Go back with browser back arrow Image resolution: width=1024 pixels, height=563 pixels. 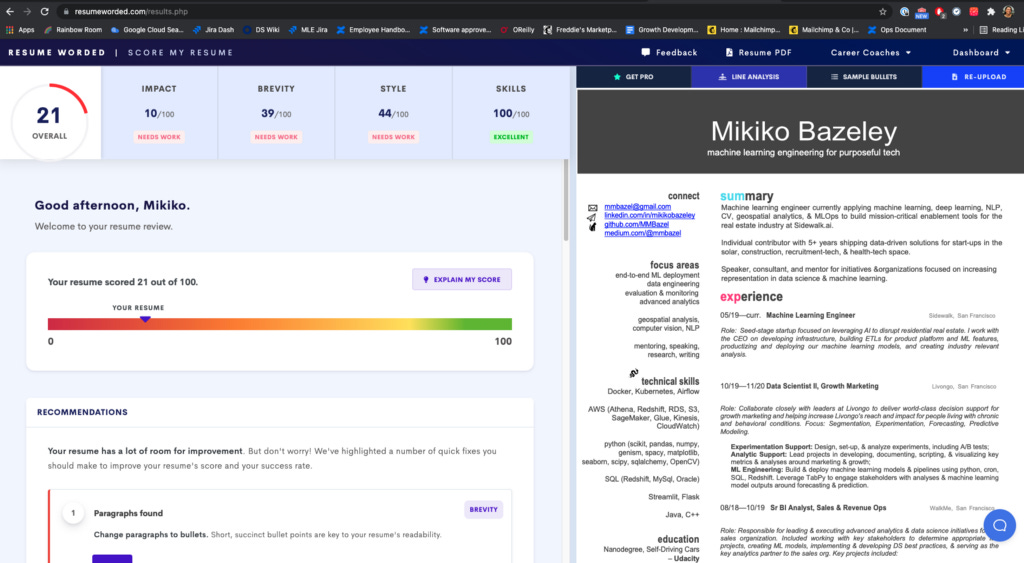(10, 11)
